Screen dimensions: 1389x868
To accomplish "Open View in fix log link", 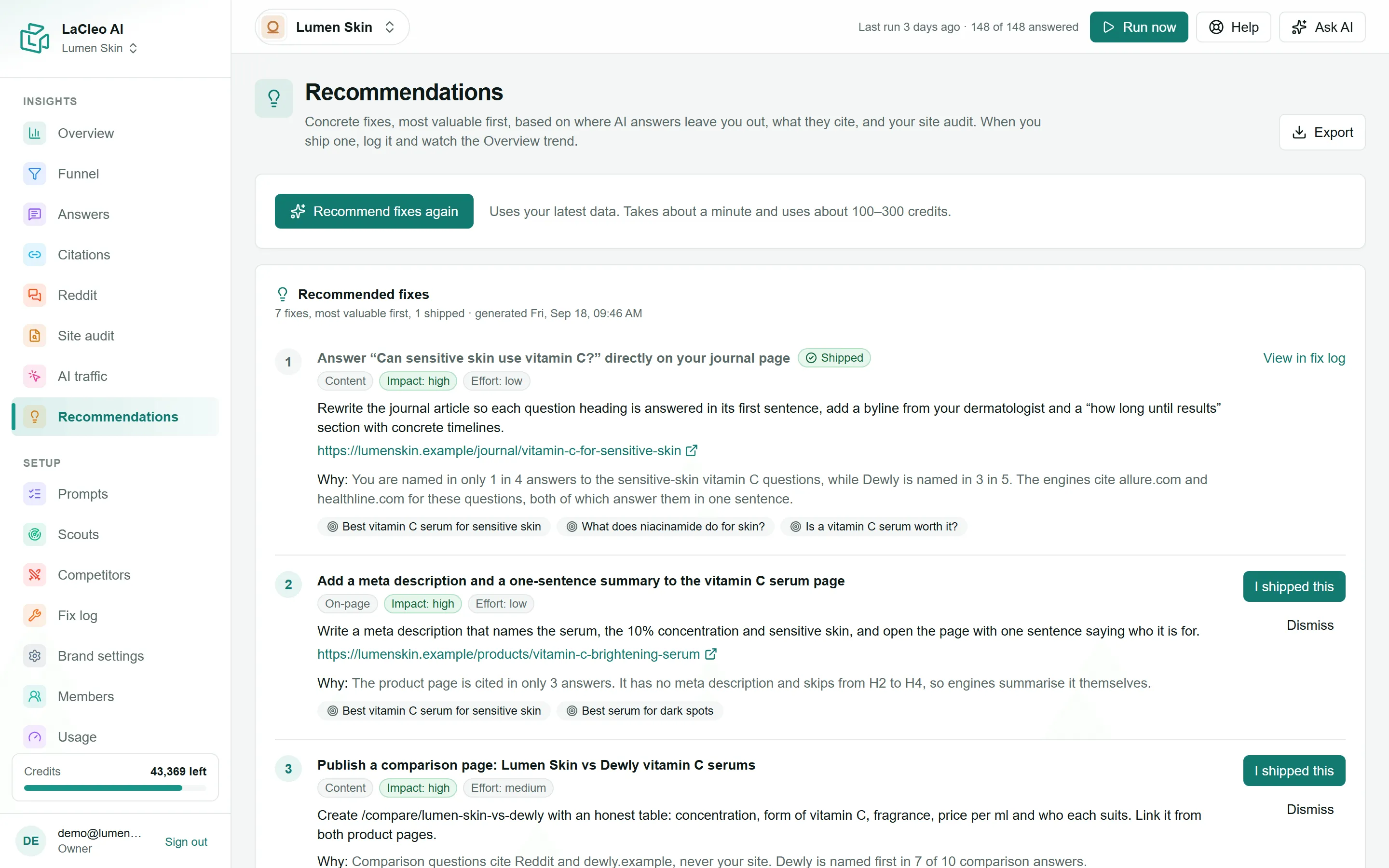I will pos(1304,358).
